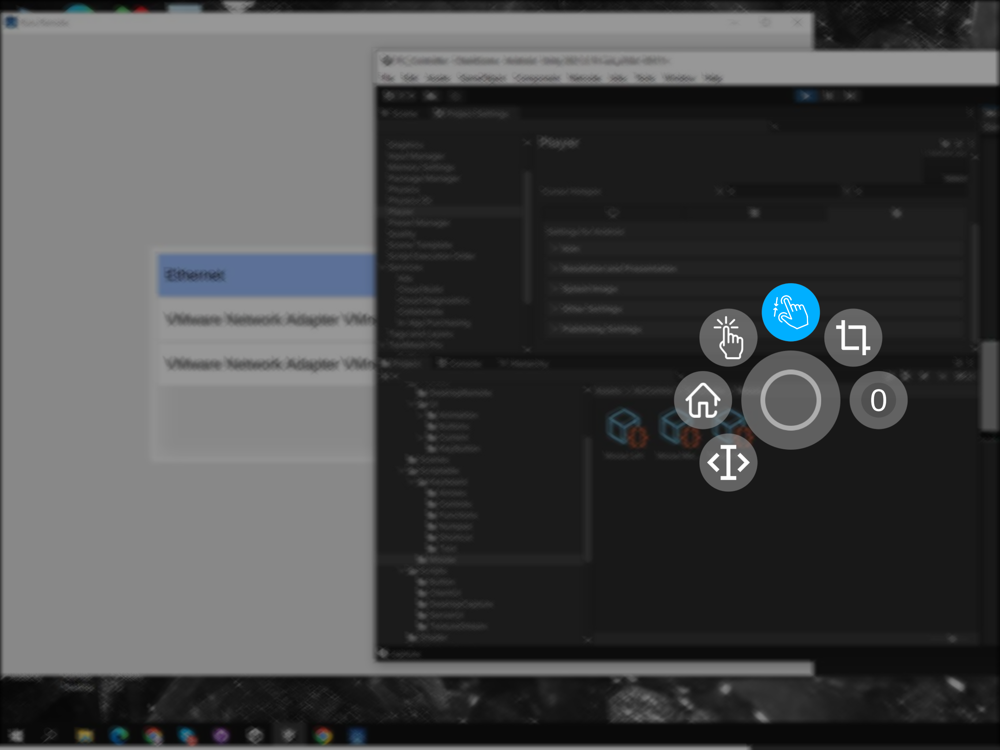
Task: Open the File menu in Unity
Action: 388,78
